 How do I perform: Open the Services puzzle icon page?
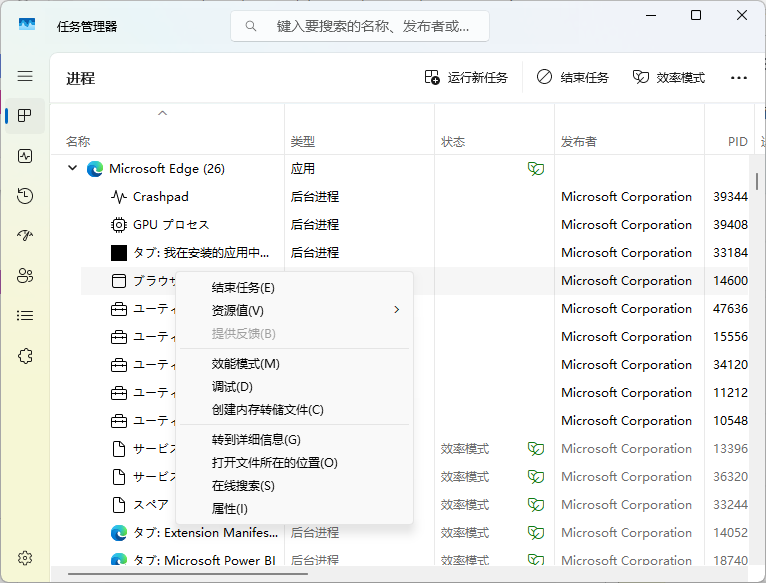point(25,356)
